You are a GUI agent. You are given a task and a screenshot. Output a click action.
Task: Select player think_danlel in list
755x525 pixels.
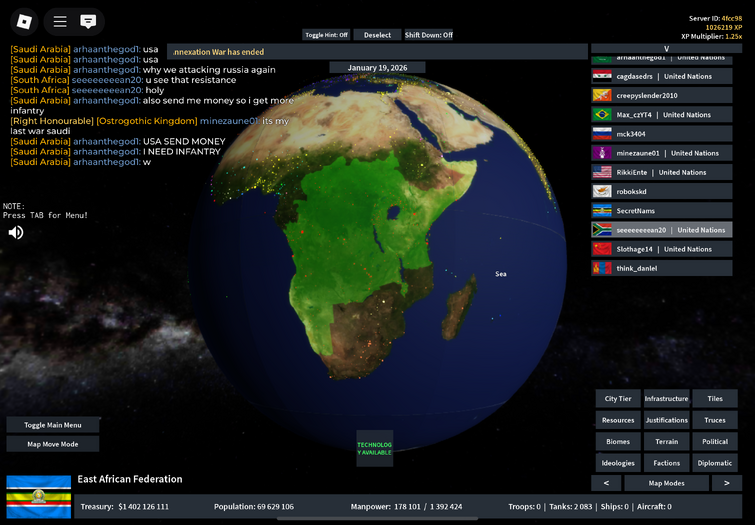tap(662, 268)
